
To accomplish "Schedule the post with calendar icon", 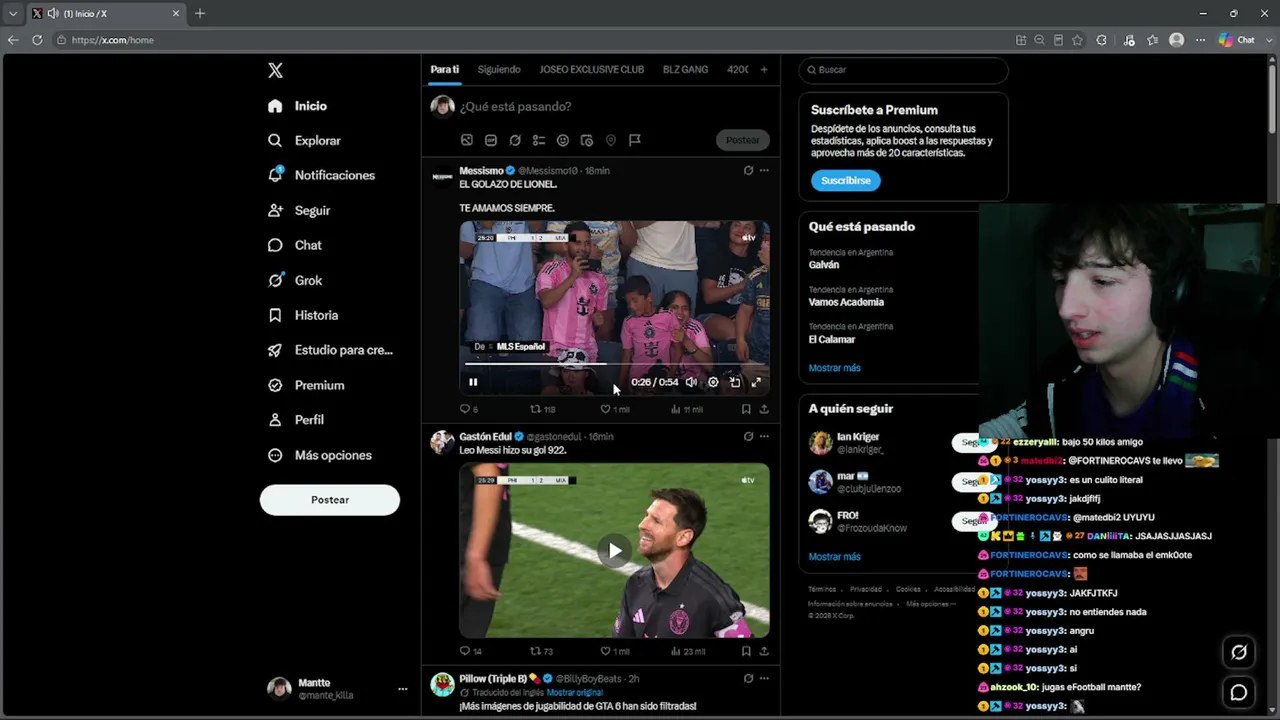I will pos(587,141).
